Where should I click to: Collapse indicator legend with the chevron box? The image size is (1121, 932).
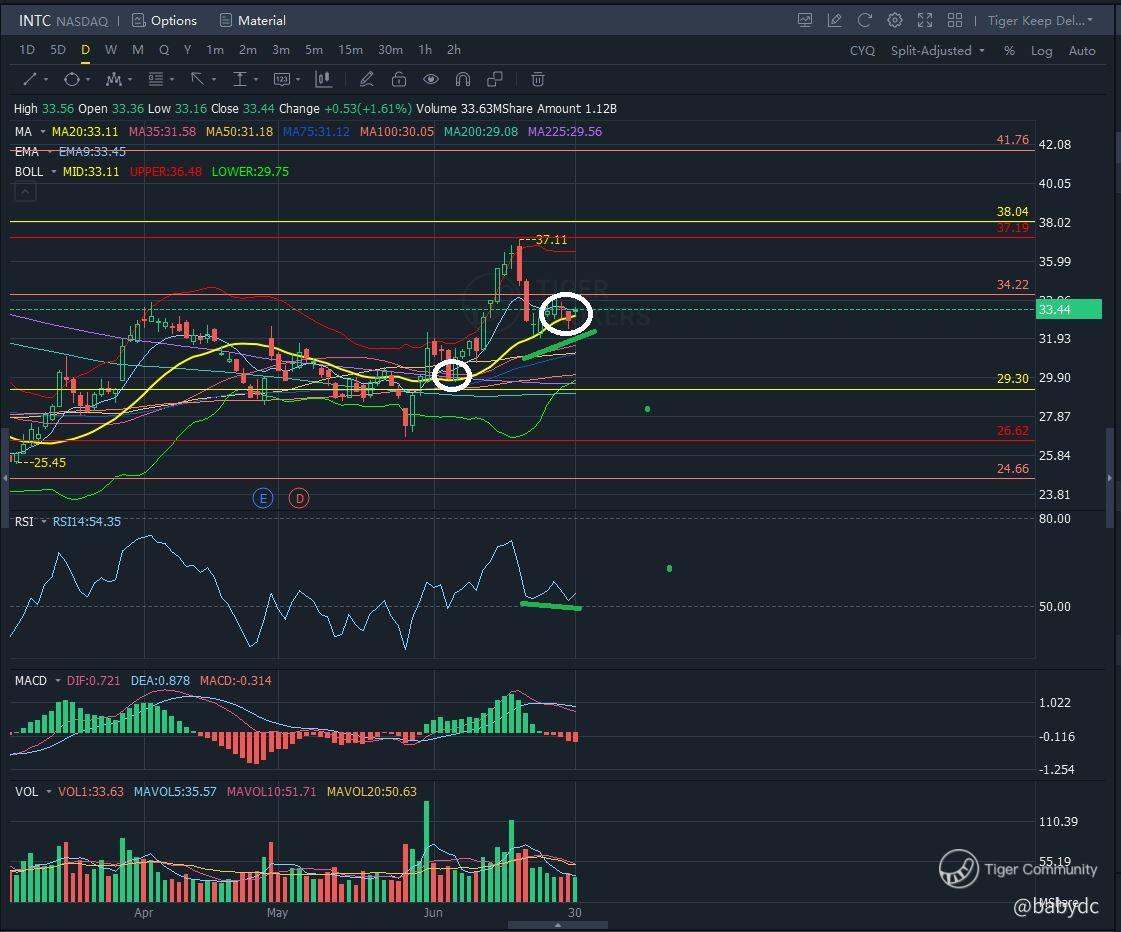coord(25,192)
